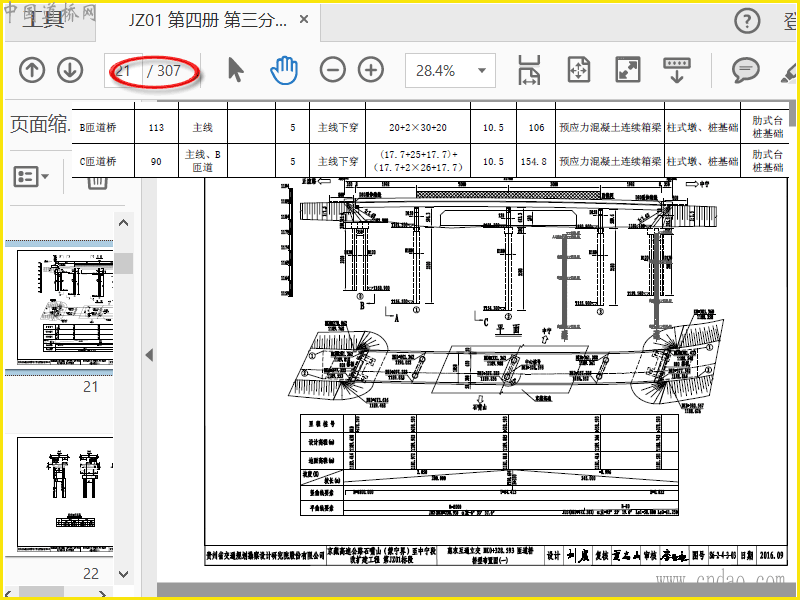Viewport: 800px width, 600px height.
Task: Open the thumbnail options dropdown menu
Action: point(33,177)
